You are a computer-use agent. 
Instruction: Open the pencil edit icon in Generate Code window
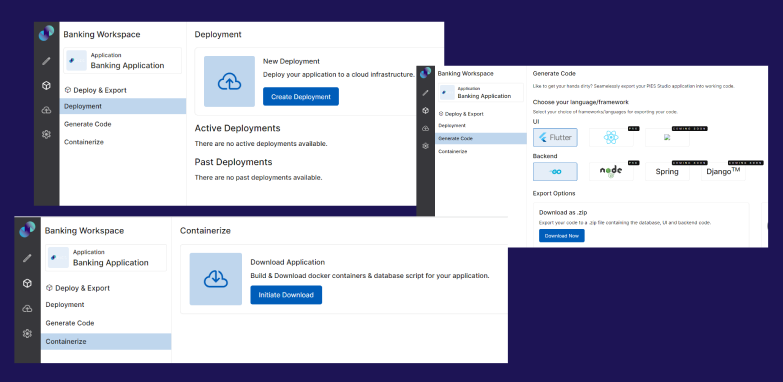coord(425,93)
